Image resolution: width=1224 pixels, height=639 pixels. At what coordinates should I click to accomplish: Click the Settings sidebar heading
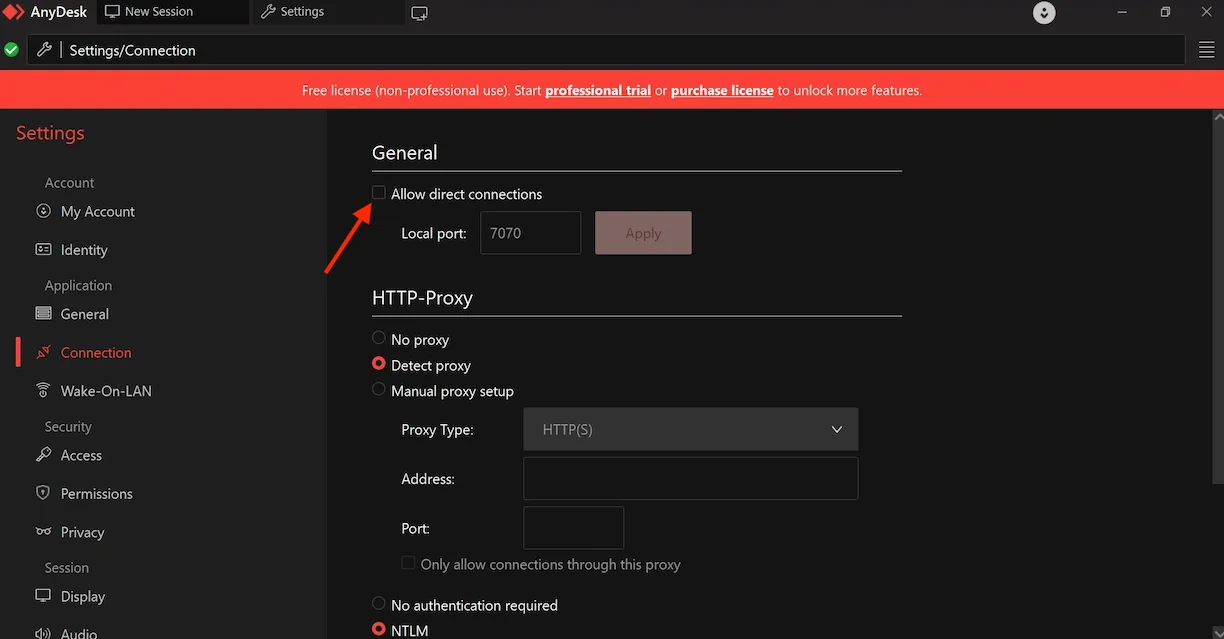(50, 133)
